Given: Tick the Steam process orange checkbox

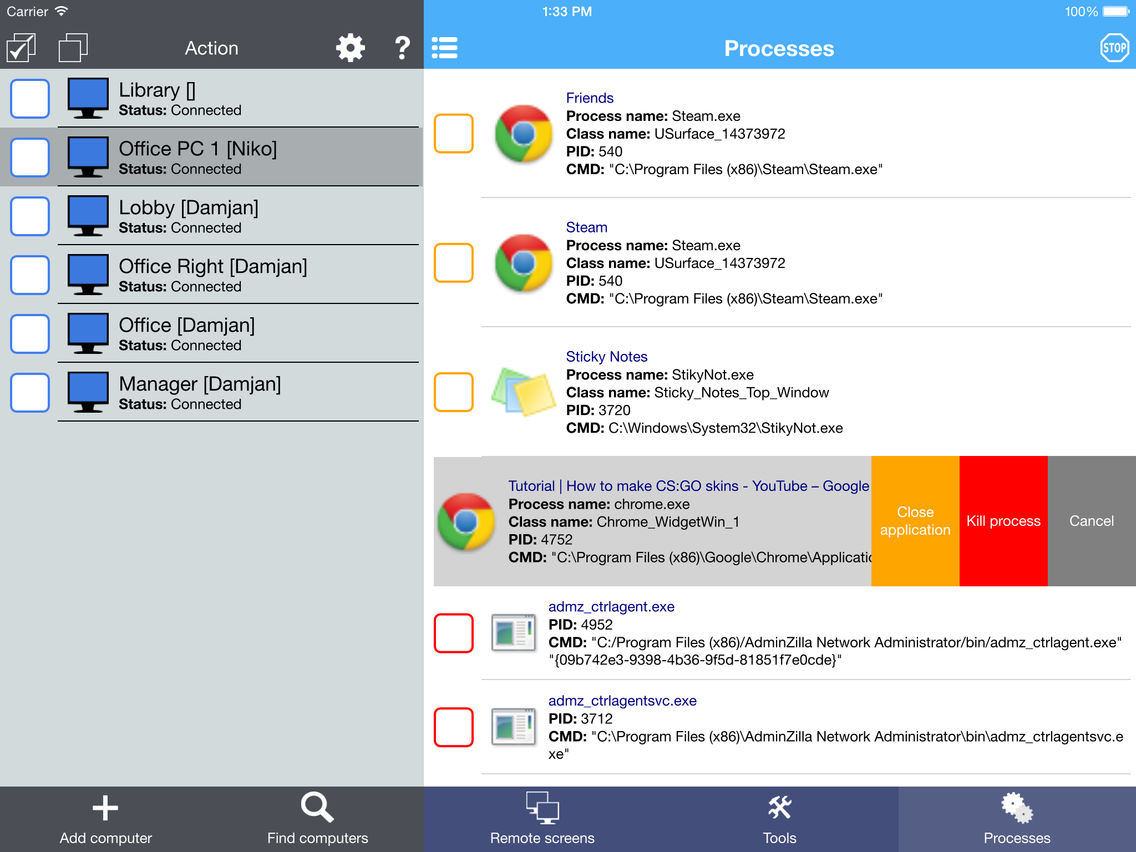Looking at the screenshot, I should [454, 263].
